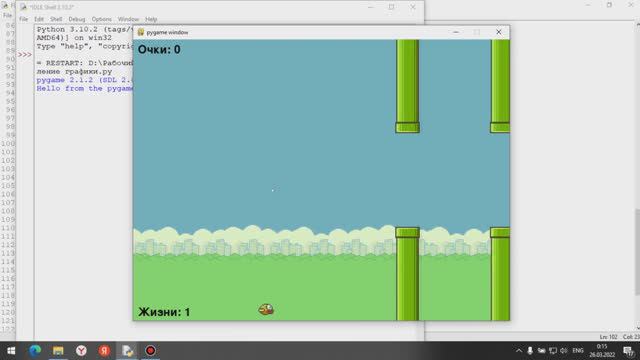Screen dimensions: 640x360
Task: Close the pygame window
Action: [x=498, y=32]
